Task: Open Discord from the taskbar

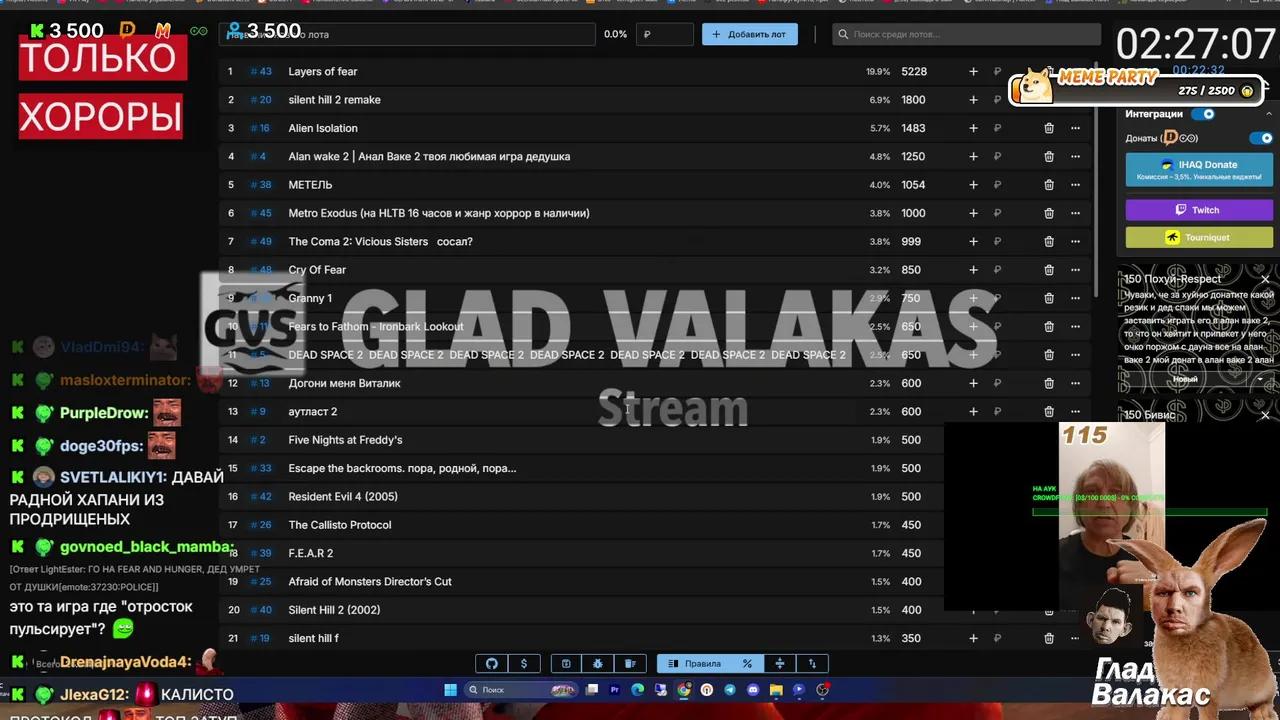Action: 753,690
